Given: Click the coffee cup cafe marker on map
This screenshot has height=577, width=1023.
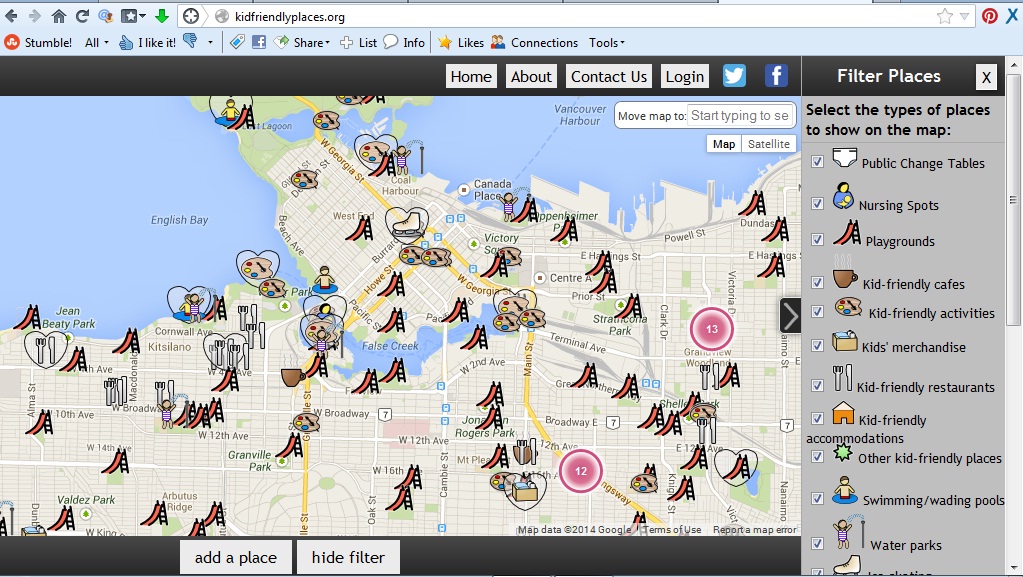Looking at the screenshot, I should (x=292, y=377).
